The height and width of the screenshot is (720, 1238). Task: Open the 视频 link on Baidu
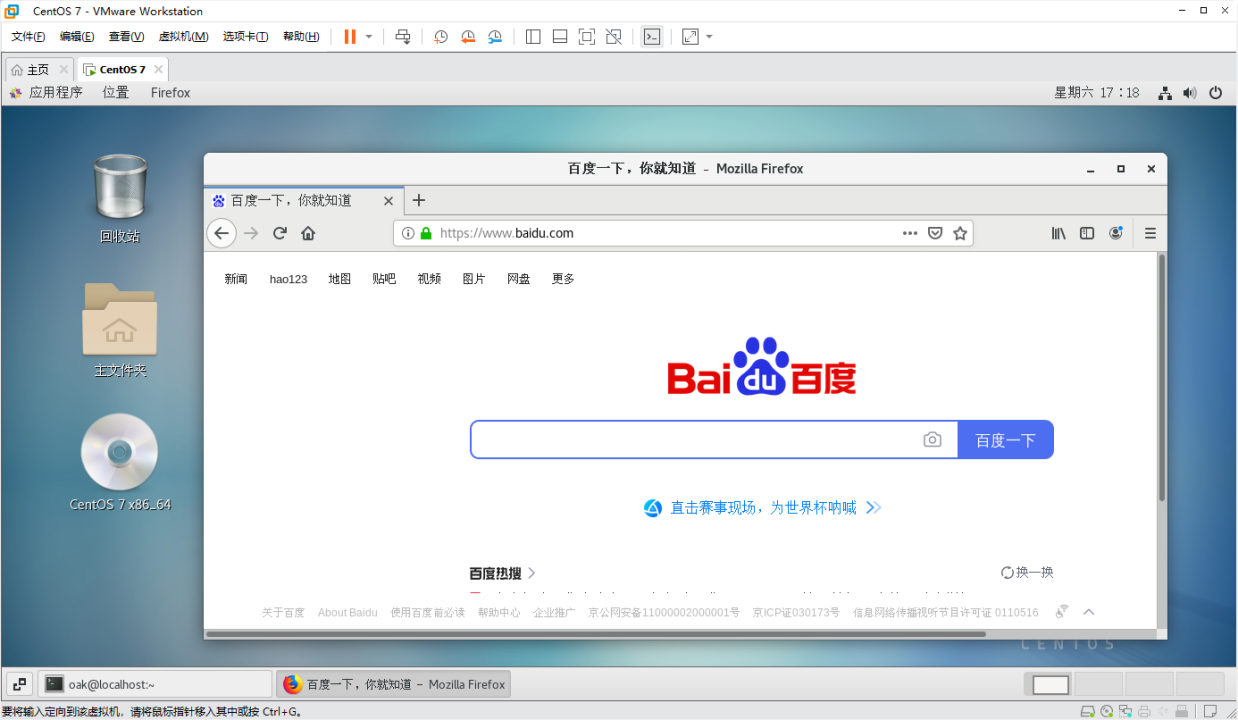coord(429,279)
